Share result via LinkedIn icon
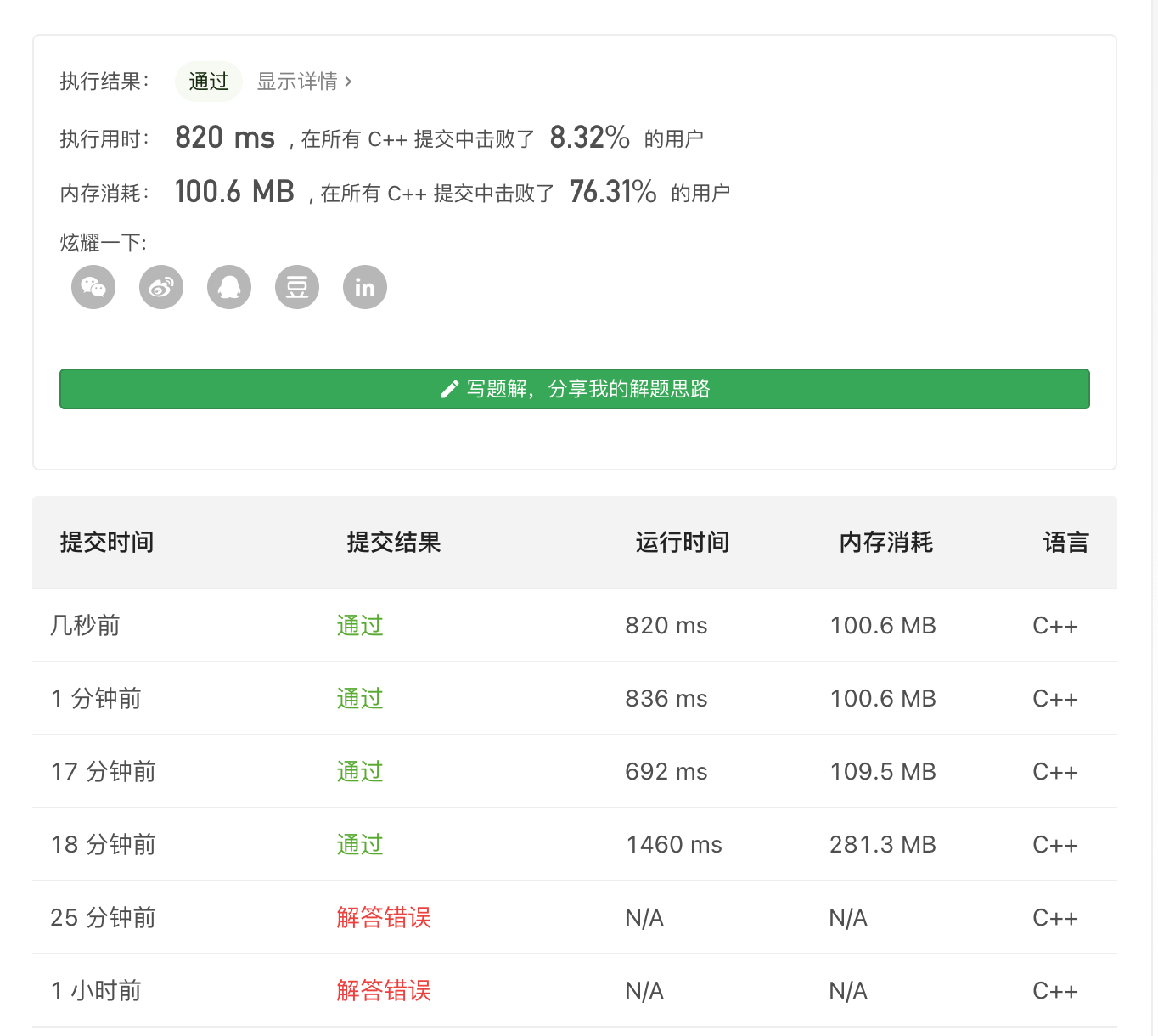Screen dimensions: 1158x1036 tap(365, 287)
